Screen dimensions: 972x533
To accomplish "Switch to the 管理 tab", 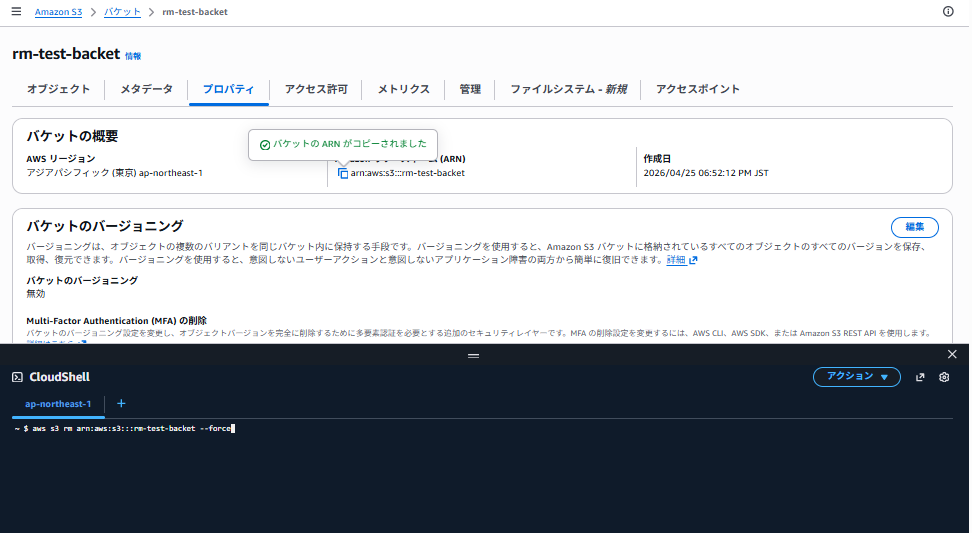I will [470, 89].
